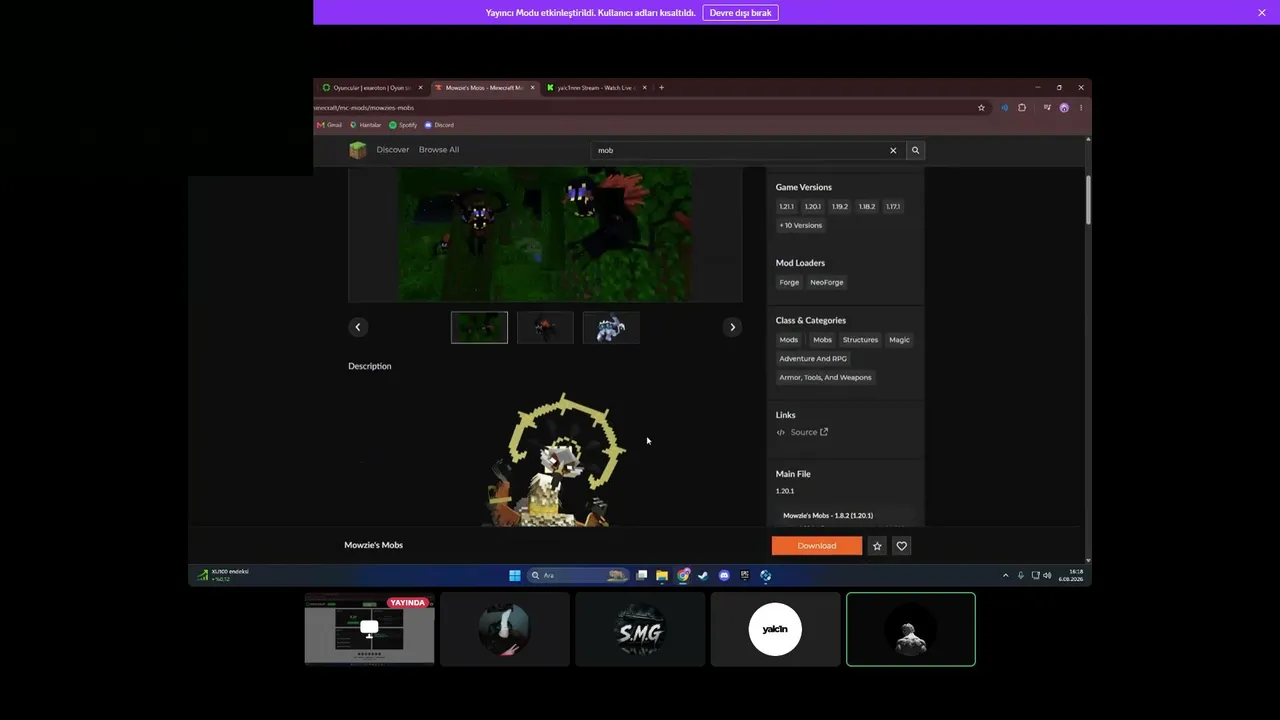1280x720 pixels.
Task: Open the Browse All page
Action: 439,150
